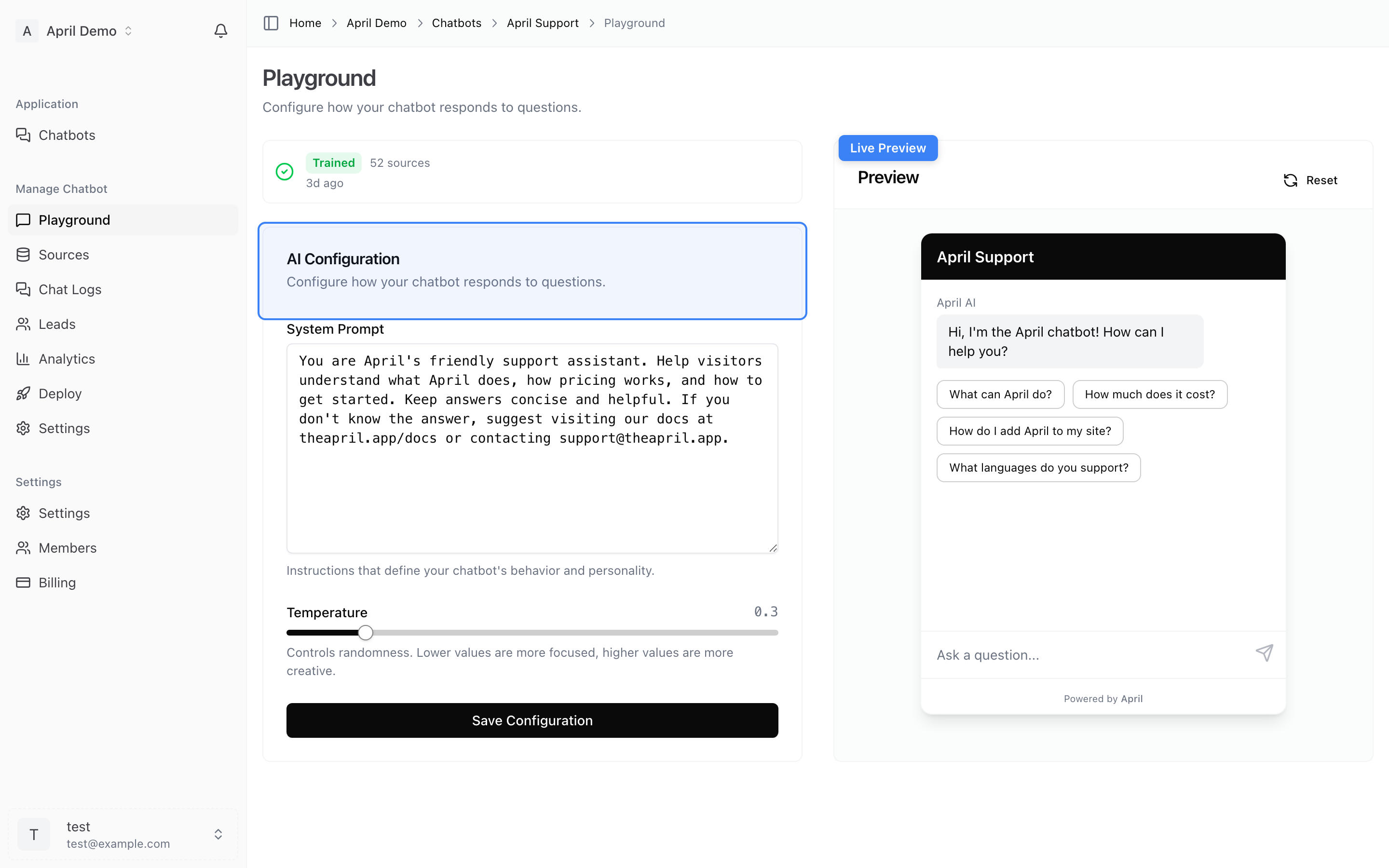Click the Reset preview button label

point(1321,180)
